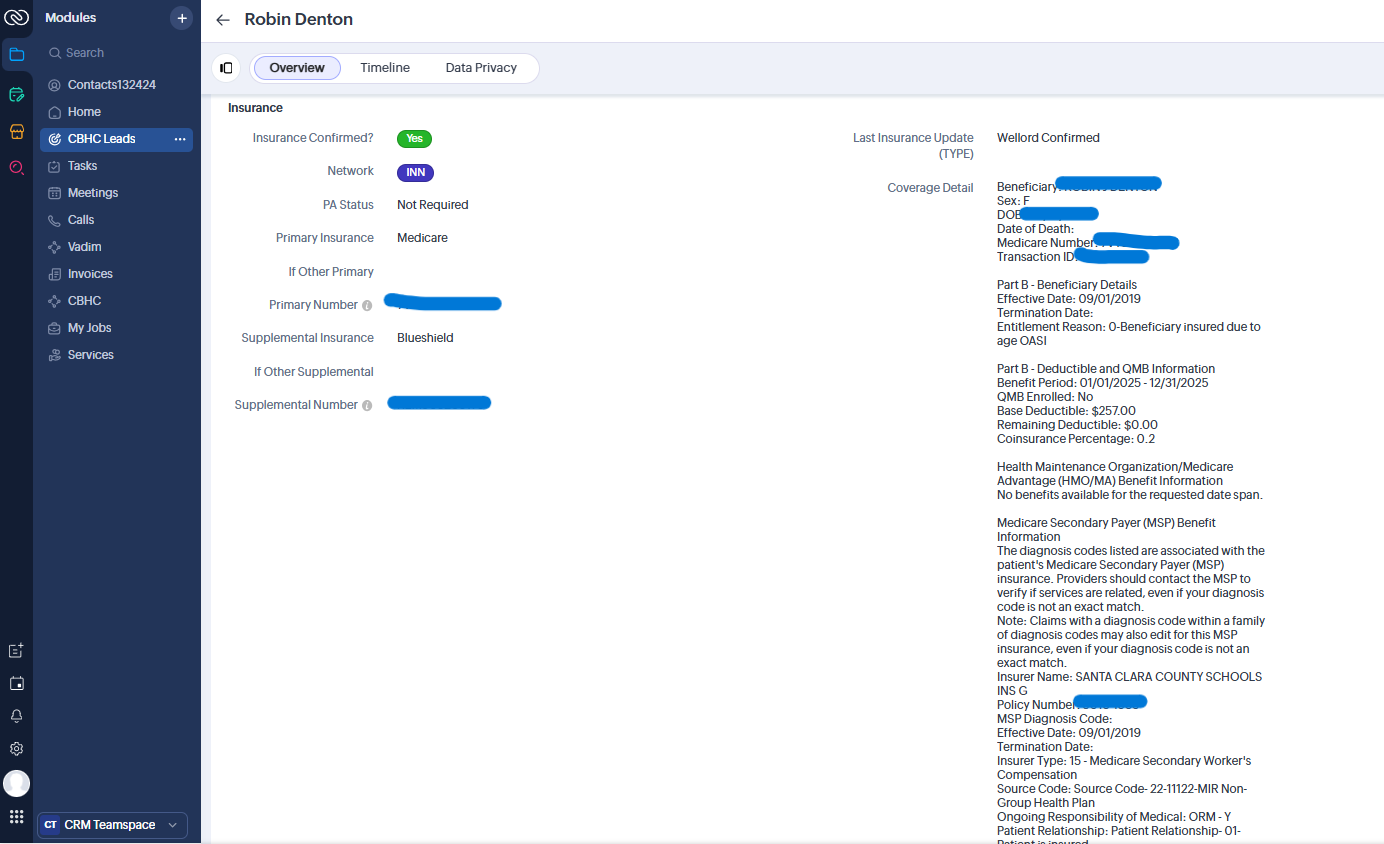
Task: Click Supplemental Insurance value Blueshield
Action: point(425,338)
